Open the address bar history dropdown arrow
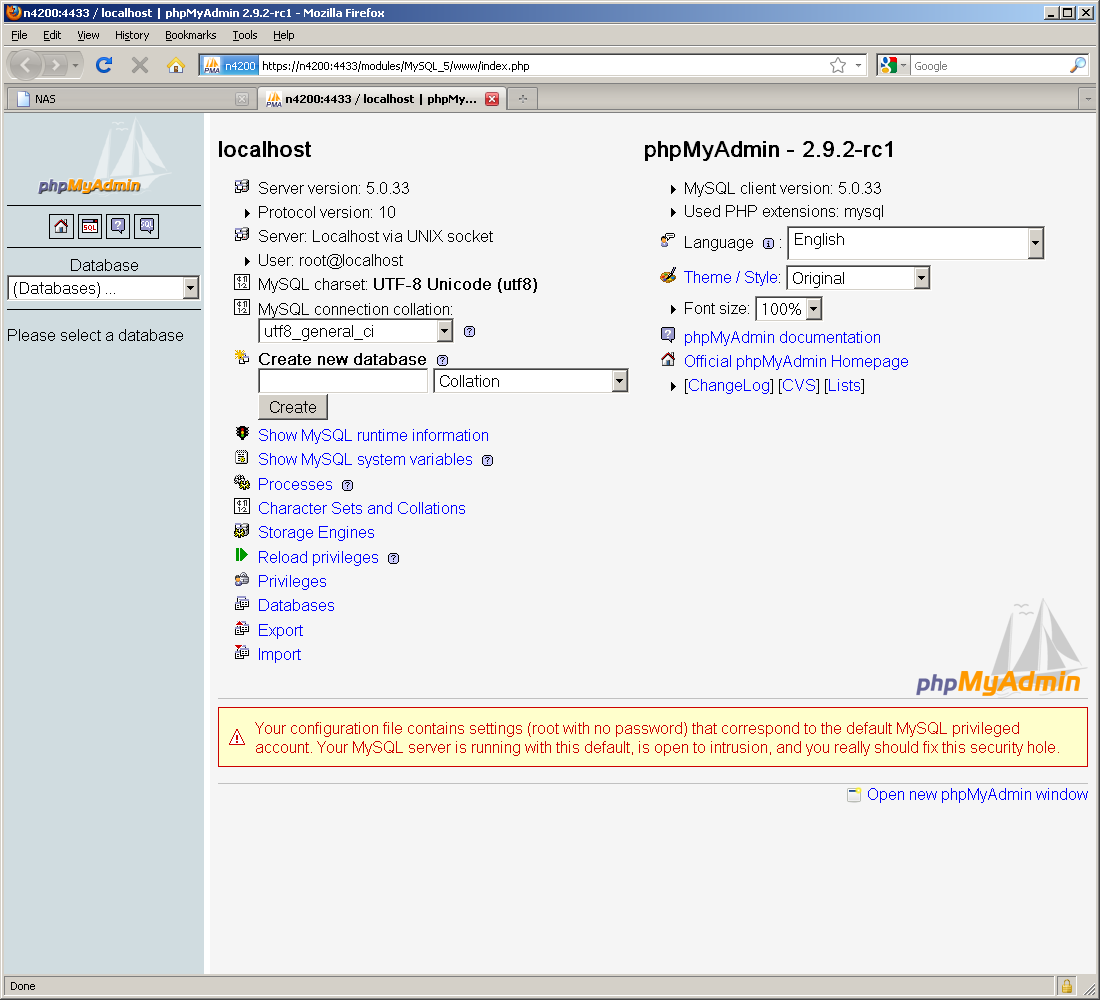This screenshot has width=1100, height=1000. [x=858, y=65]
